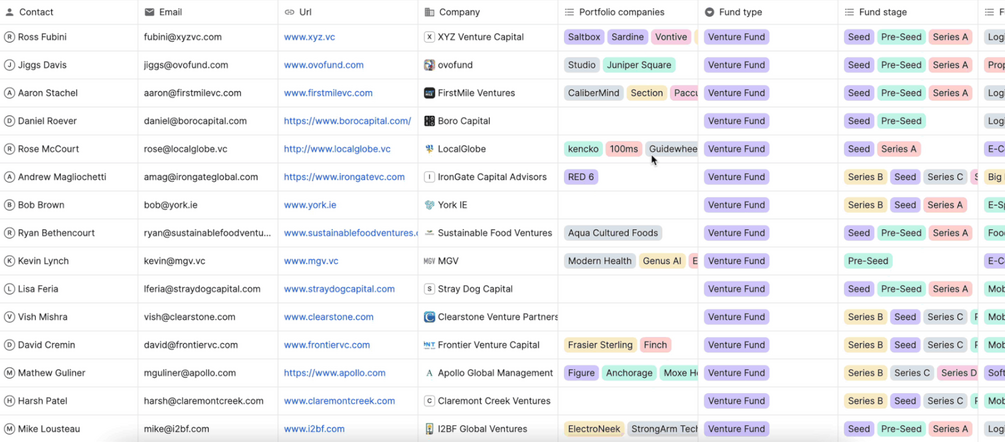The width and height of the screenshot is (1005, 442).
Task: Click the Fund stage list icon
Action: click(x=849, y=12)
